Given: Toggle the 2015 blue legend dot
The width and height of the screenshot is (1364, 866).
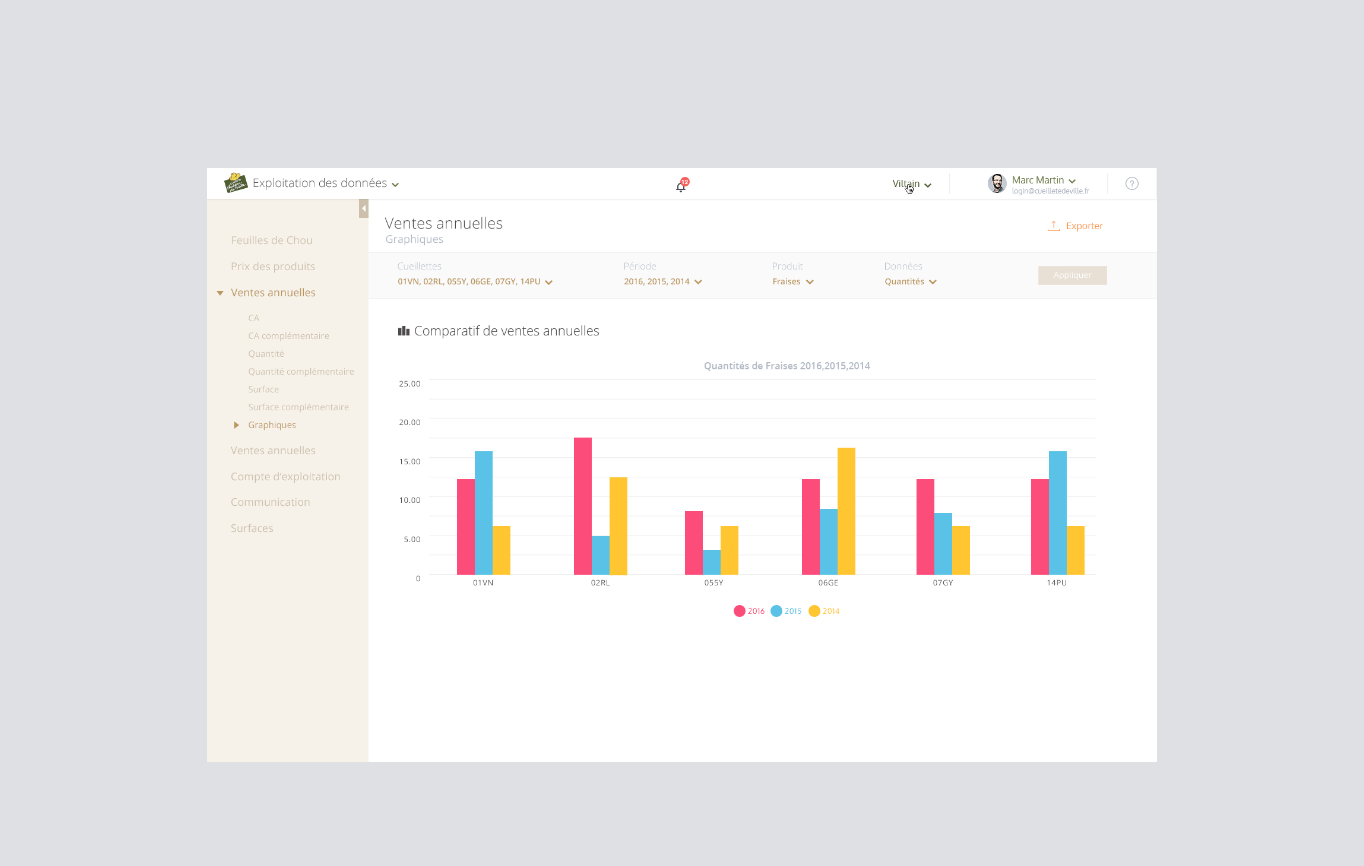Looking at the screenshot, I should point(776,611).
